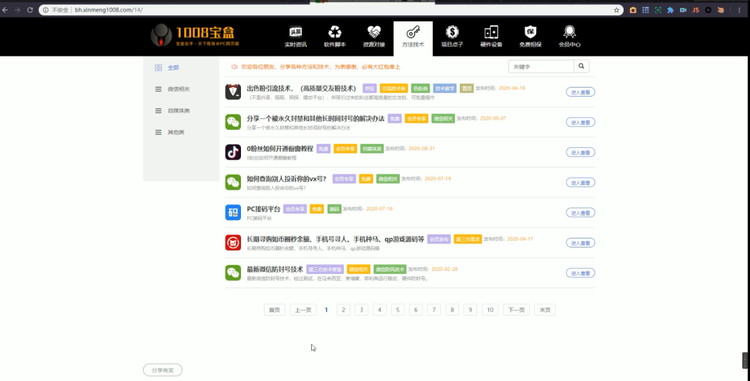Click the orange speaker announcement icon

234,67
